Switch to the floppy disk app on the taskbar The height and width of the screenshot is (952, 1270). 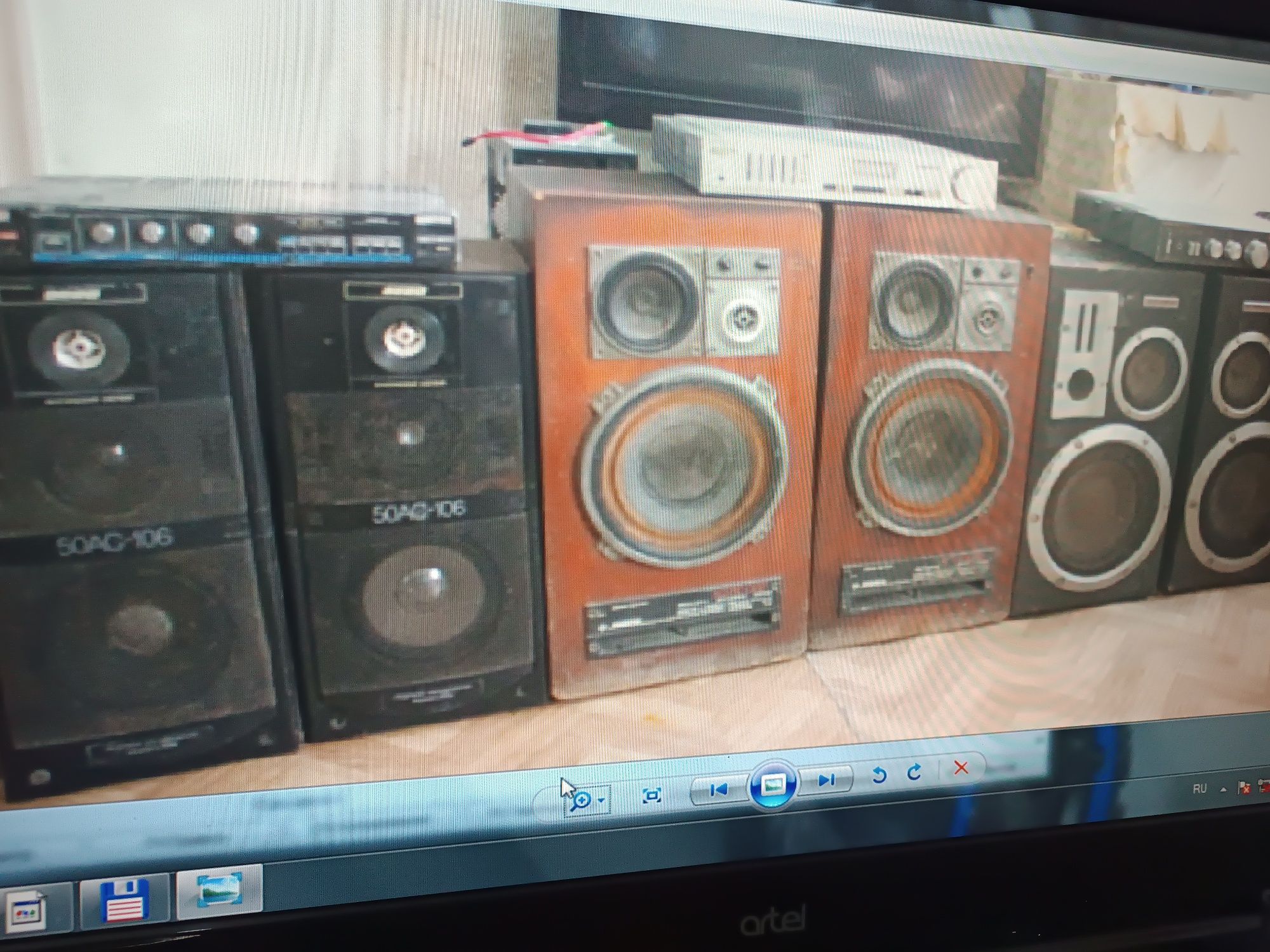pos(124,901)
